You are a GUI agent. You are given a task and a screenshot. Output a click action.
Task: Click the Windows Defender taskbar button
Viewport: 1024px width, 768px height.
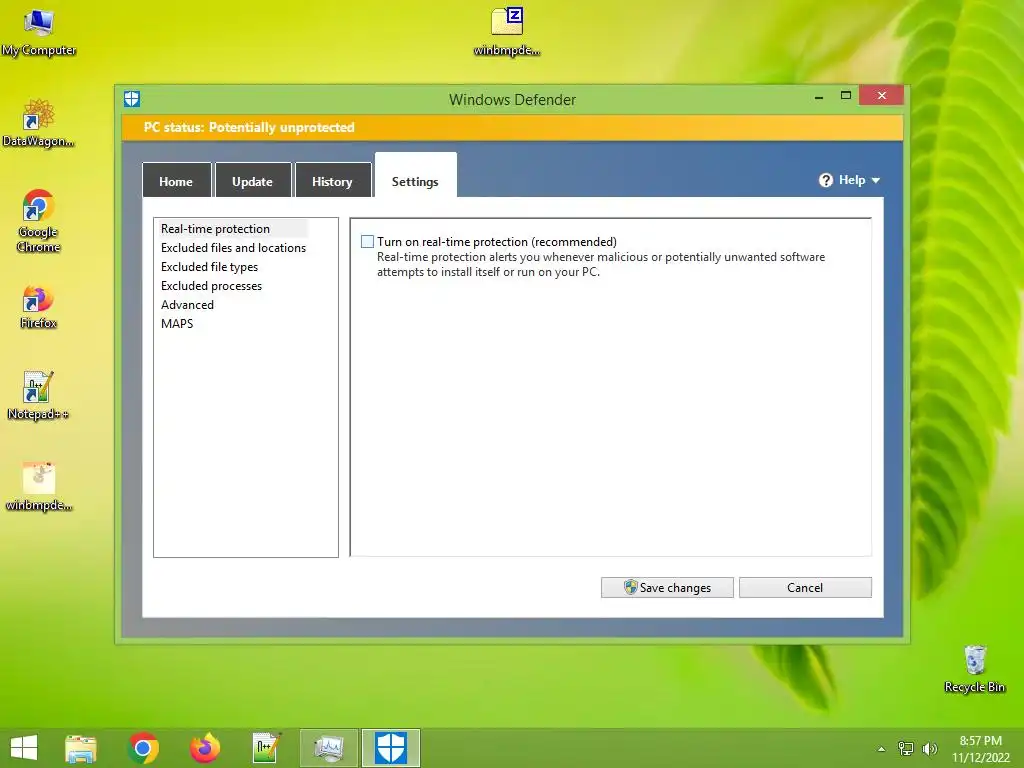point(391,748)
